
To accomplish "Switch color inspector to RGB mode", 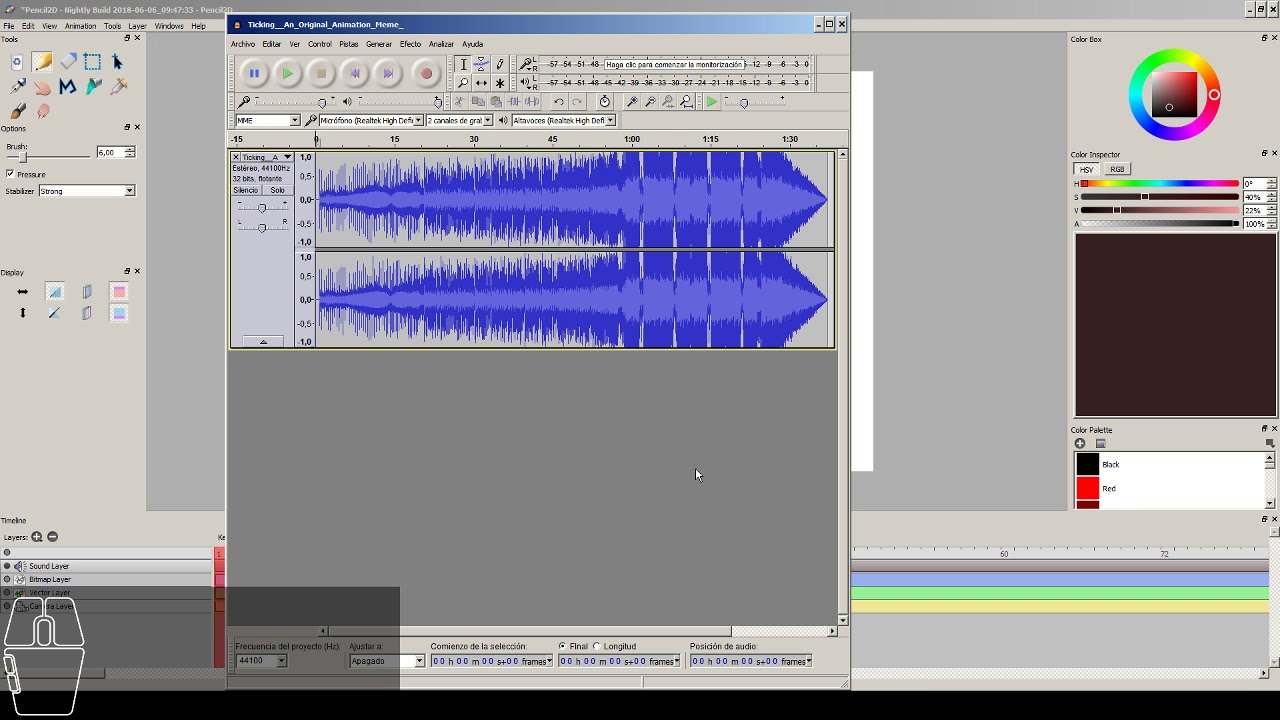I will pyautogui.click(x=1117, y=169).
